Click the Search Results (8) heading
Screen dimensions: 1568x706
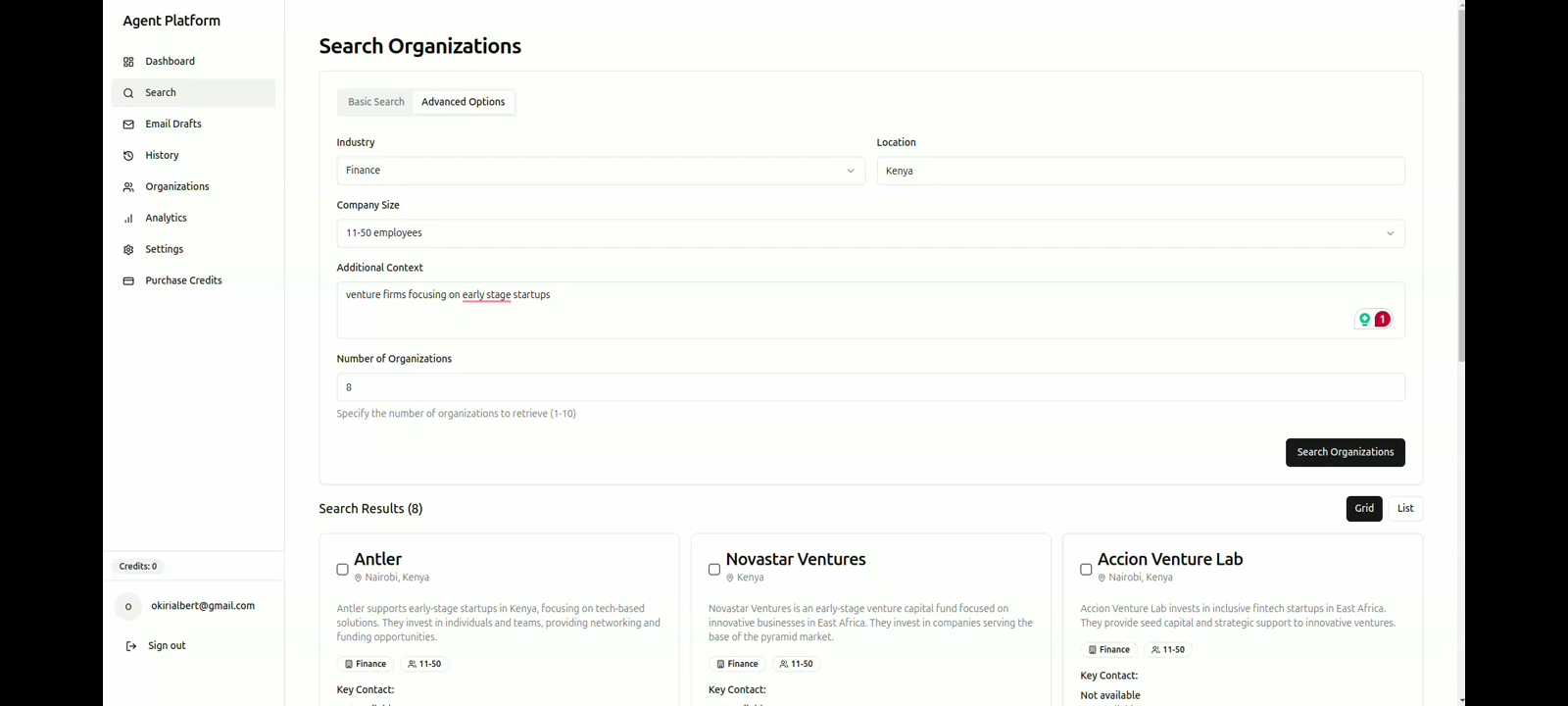point(370,509)
